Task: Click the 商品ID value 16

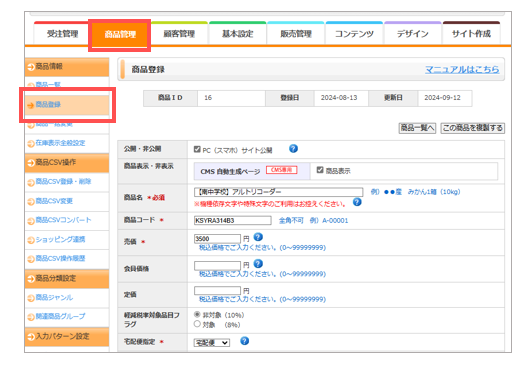Action: point(208,98)
